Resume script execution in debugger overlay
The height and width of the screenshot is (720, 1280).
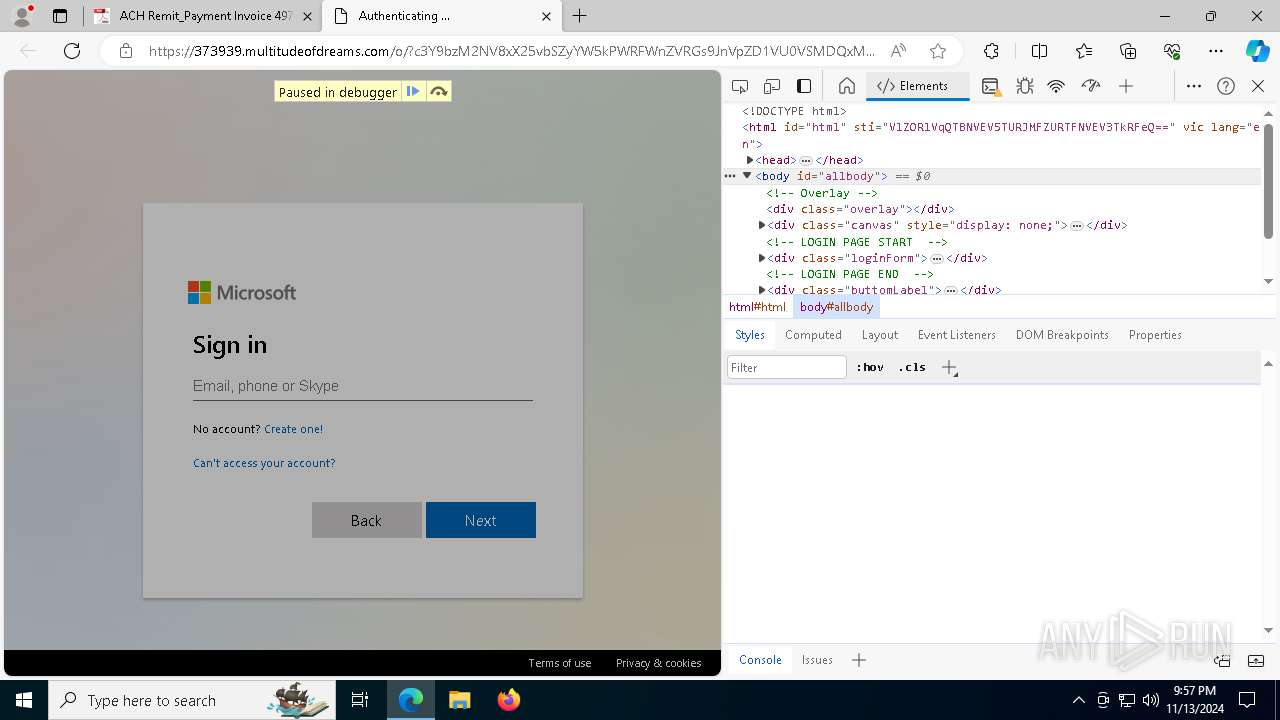point(413,91)
